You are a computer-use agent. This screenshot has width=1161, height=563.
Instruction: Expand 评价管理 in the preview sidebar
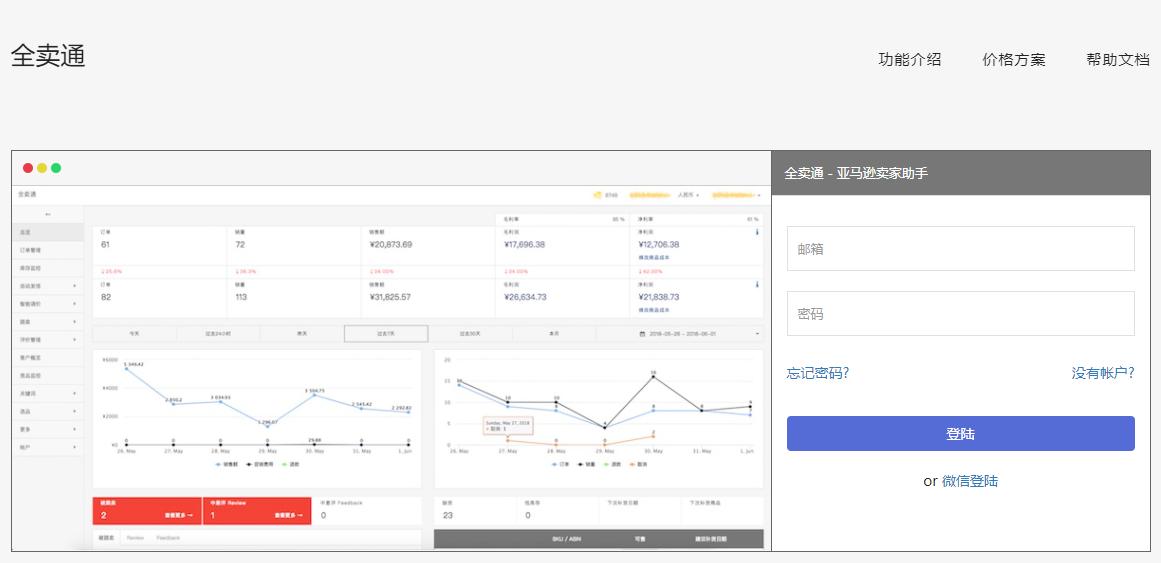(x=48, y=339)
